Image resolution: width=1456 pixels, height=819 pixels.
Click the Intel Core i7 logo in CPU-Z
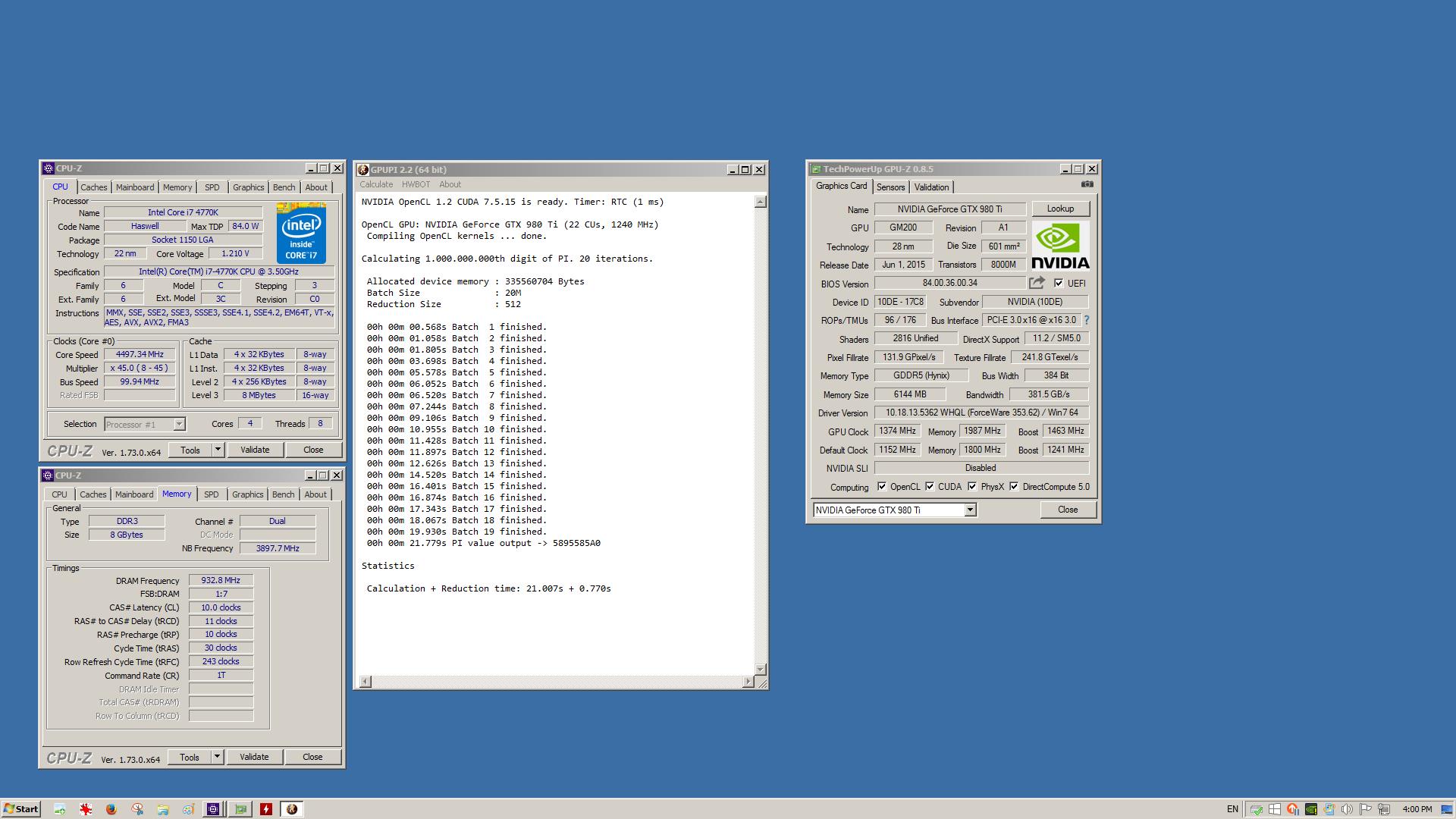301,233
